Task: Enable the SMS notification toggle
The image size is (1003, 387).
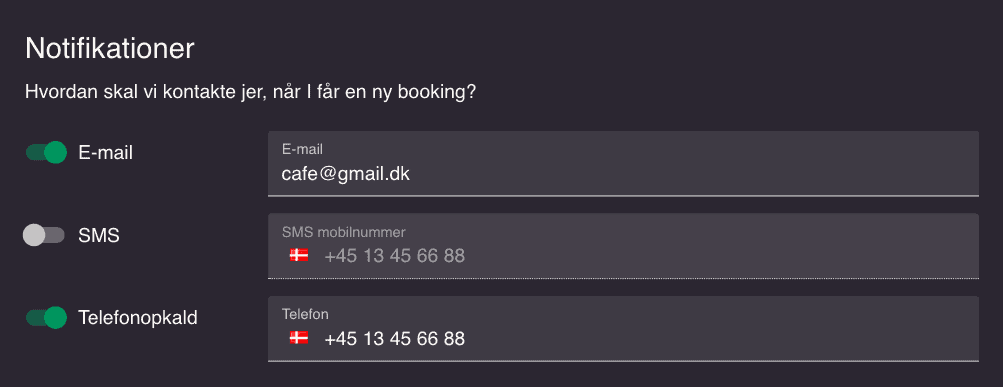Action: 44,235
